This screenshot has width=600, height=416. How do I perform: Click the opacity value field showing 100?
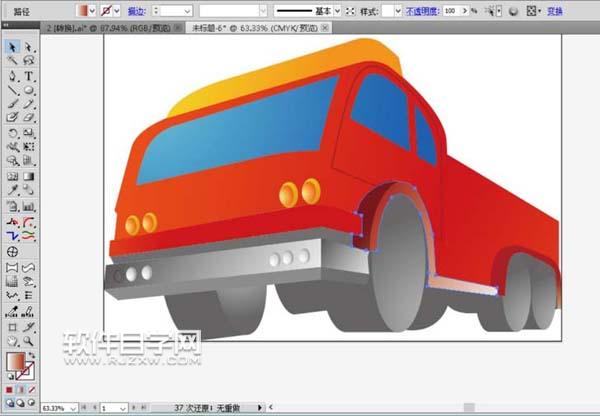pyautogui.click(x=451, y=11)
